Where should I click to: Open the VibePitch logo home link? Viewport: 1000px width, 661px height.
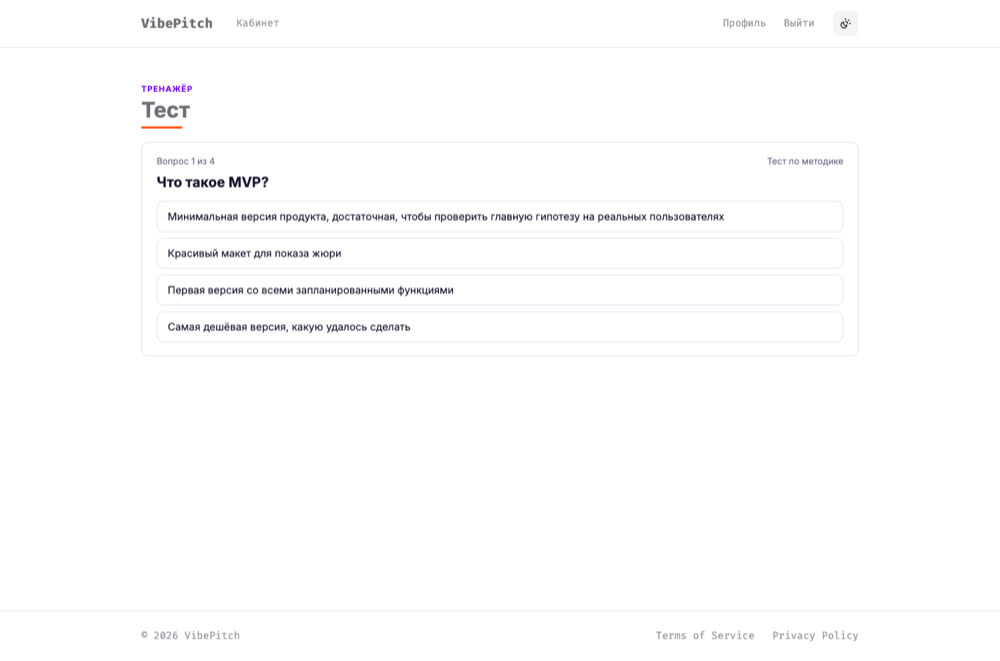point(177,23)
